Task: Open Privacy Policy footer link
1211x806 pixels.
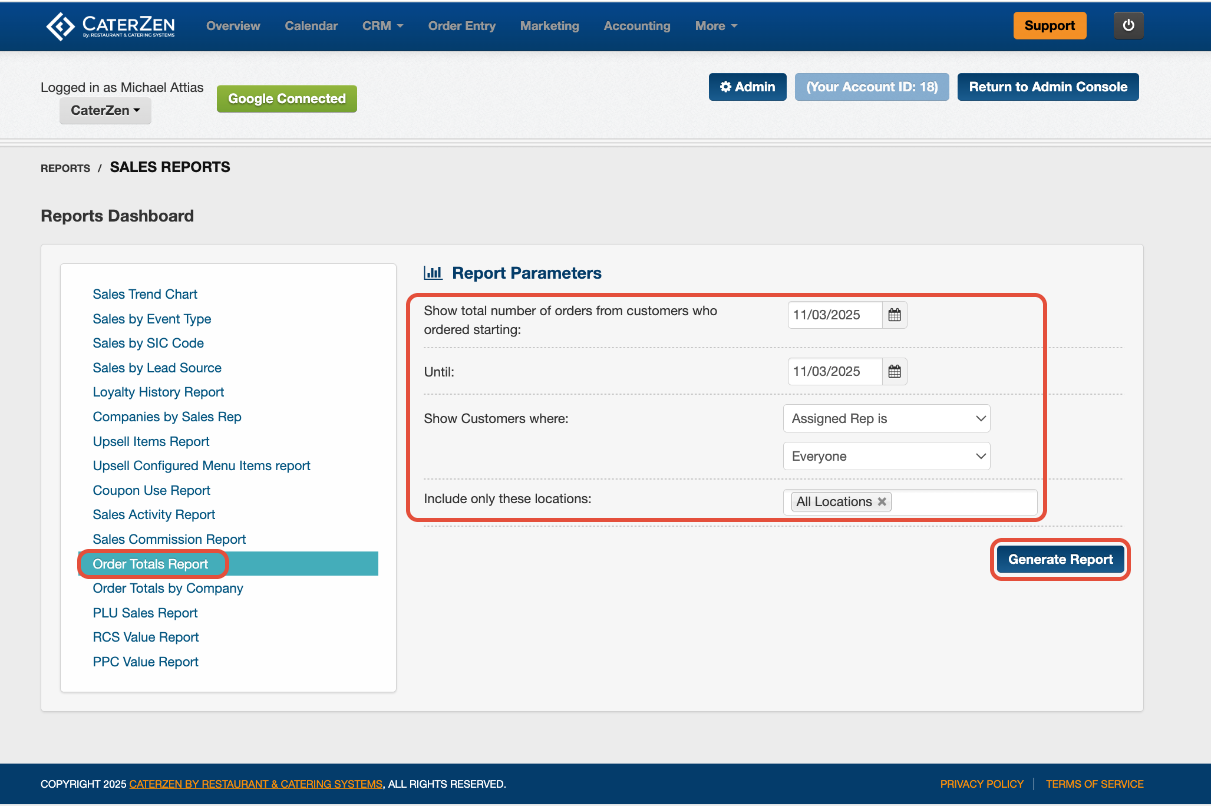Action: (982, 785)
